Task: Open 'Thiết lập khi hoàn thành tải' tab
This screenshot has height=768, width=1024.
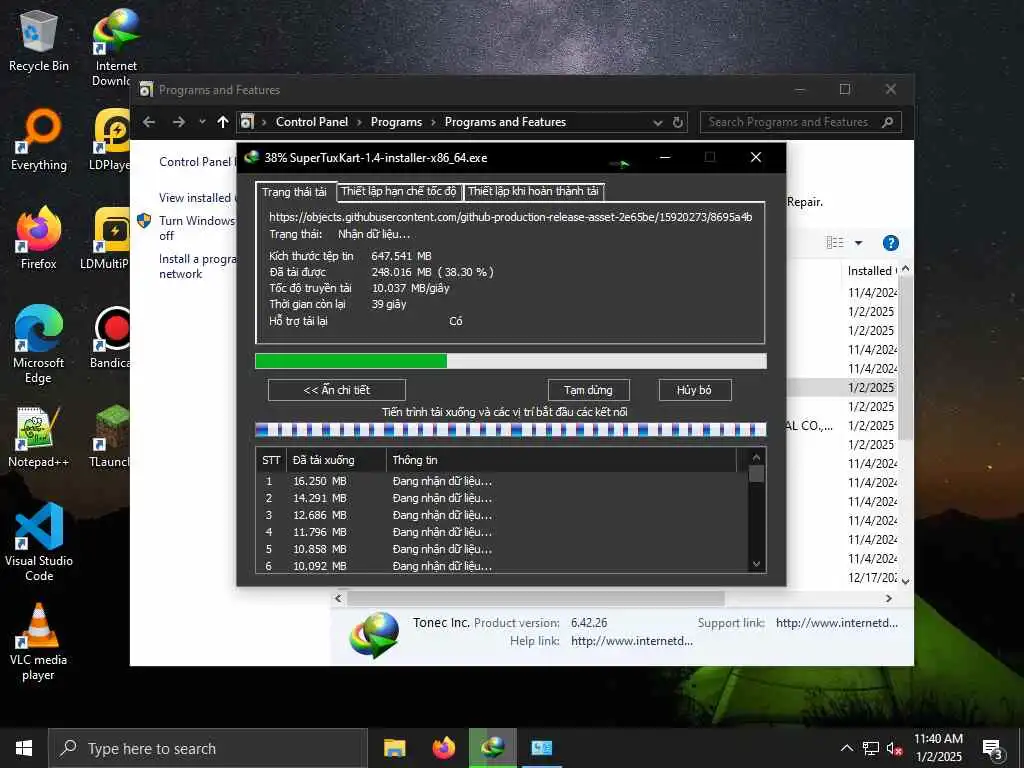Action: (x=534, y=191)
